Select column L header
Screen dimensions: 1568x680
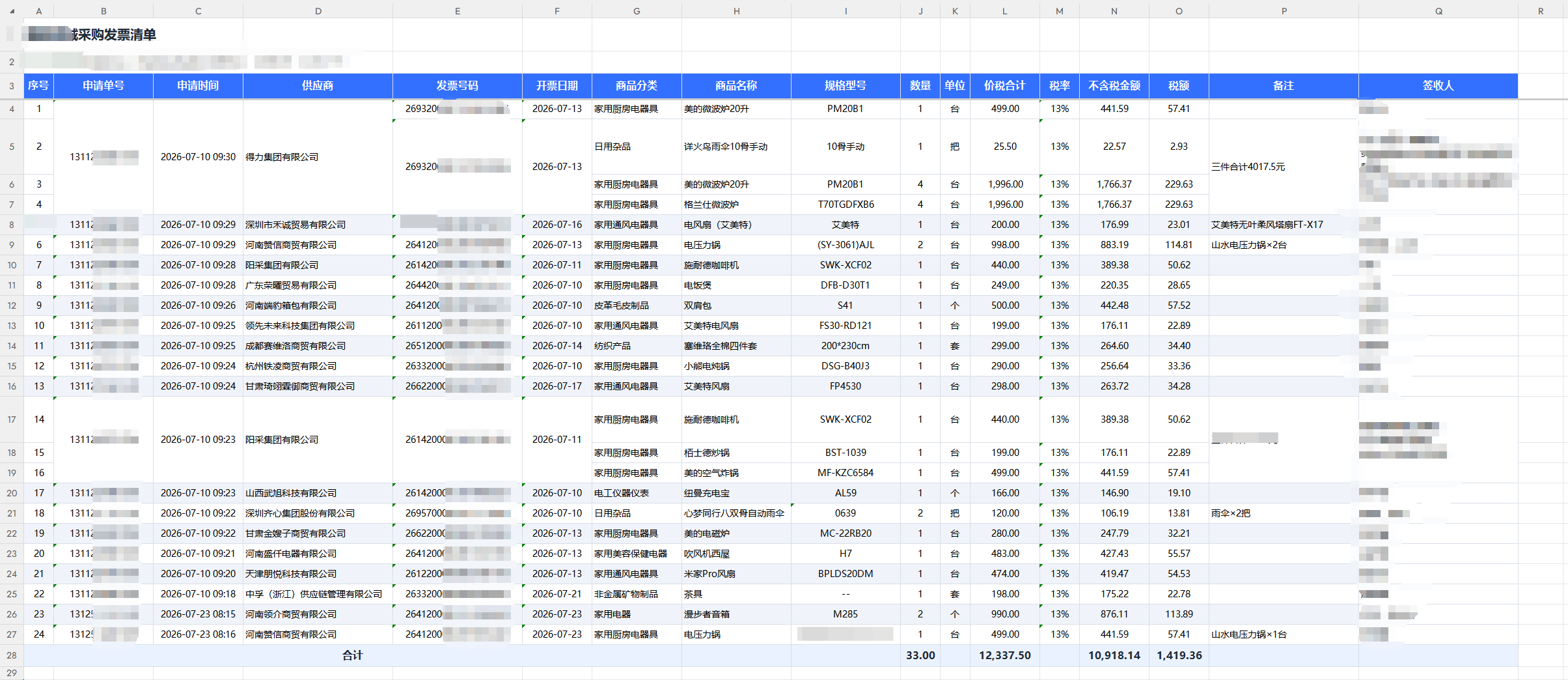tap(1004, 11)
